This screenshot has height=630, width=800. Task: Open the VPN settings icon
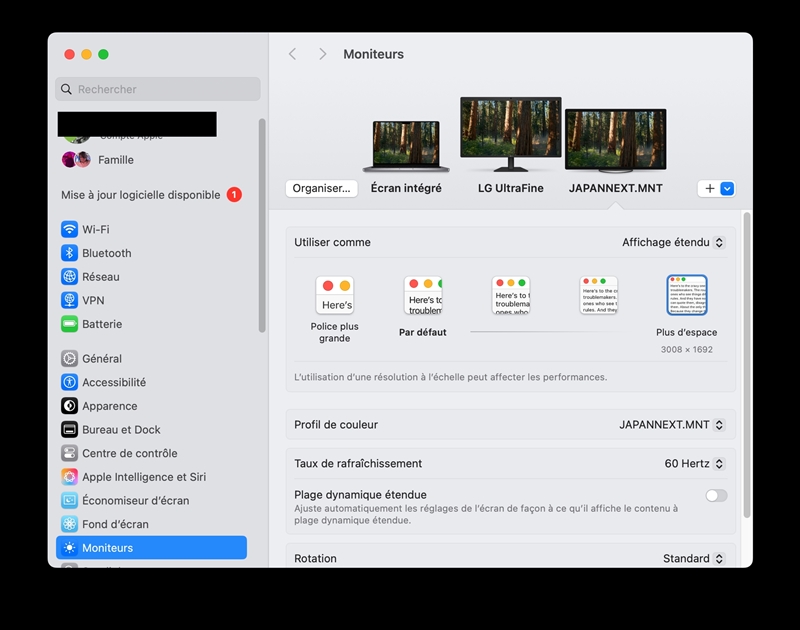[x=69, y=300]
